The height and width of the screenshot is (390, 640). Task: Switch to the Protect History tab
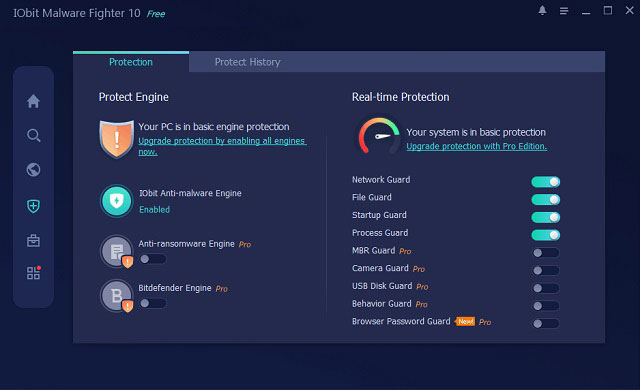pyautogui.click(x=247, y=62)
